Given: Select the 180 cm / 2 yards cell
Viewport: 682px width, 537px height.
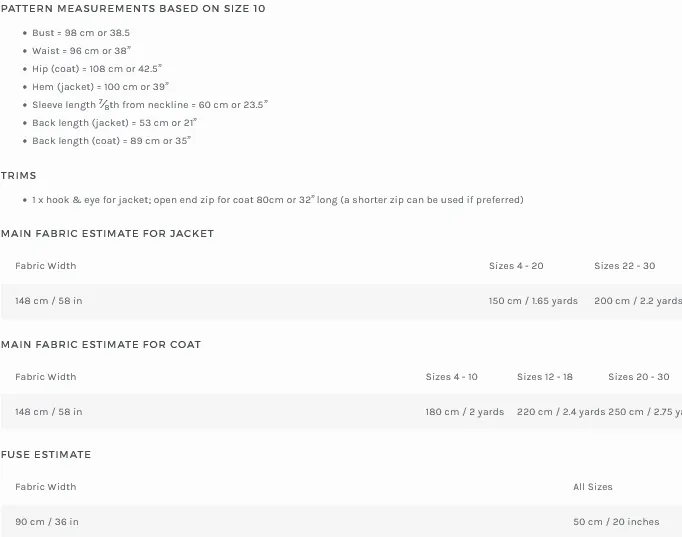Looking at the screenshot, I should 465,412.
